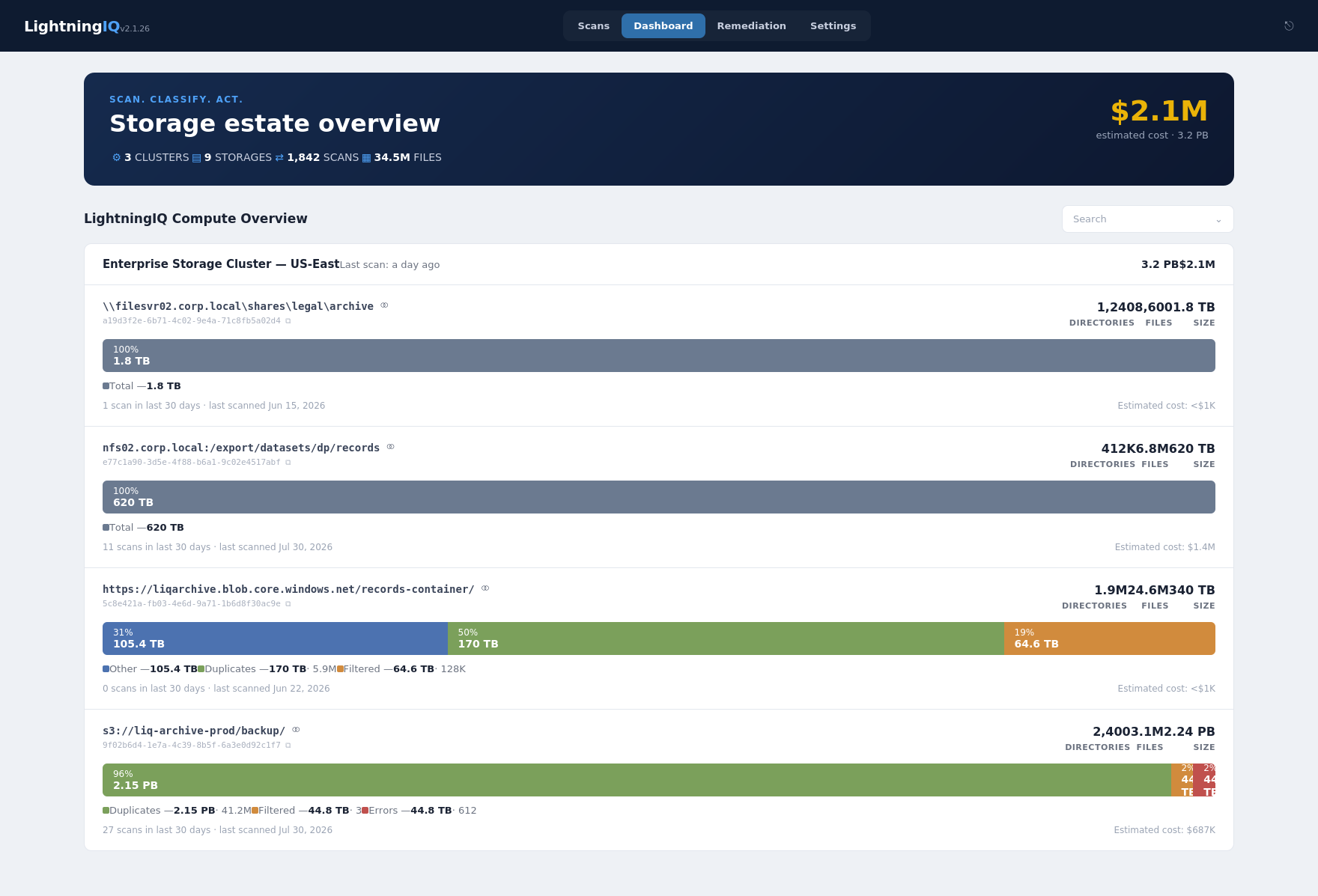Click the 1.8 TB total bar for filesvr02
This screenshot has height=896, width=1318.
point(659,356)
